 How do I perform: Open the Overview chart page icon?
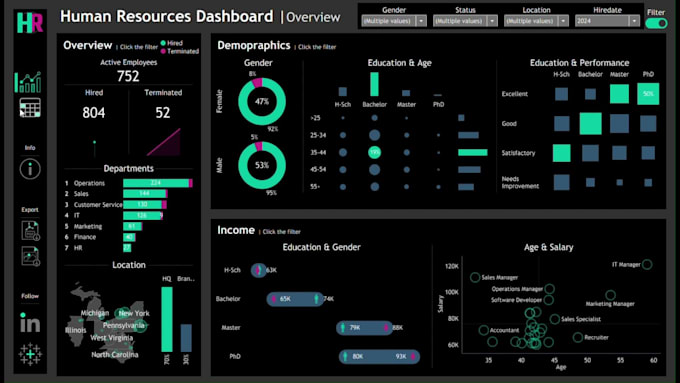click(x=28, y=82)
